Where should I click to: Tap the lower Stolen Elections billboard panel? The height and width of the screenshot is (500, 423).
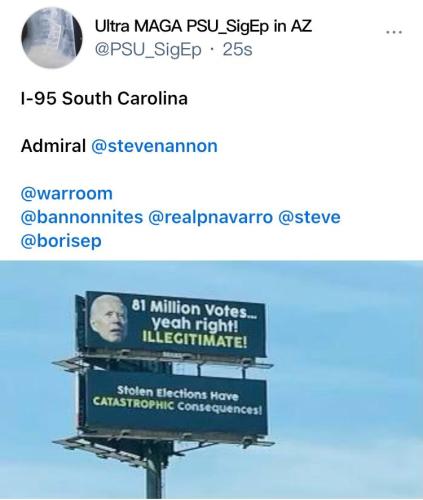point(176,402)
